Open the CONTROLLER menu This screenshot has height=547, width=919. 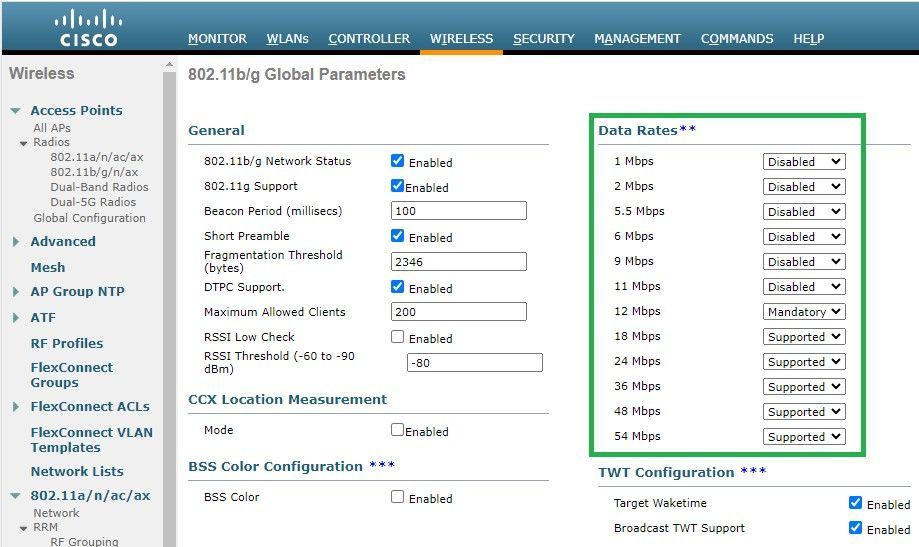(x=369, y=39)
